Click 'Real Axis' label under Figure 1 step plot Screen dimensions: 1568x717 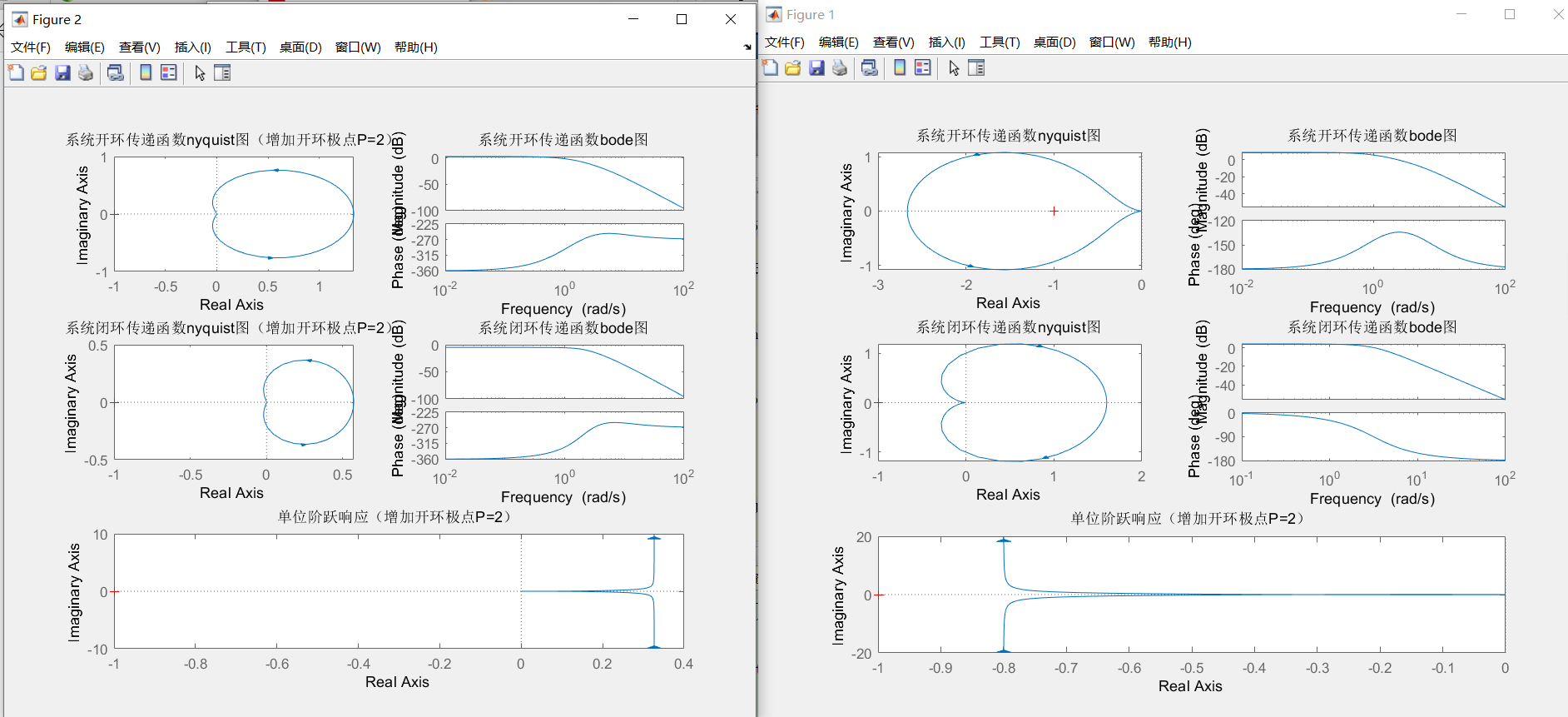click(1190, 686)
